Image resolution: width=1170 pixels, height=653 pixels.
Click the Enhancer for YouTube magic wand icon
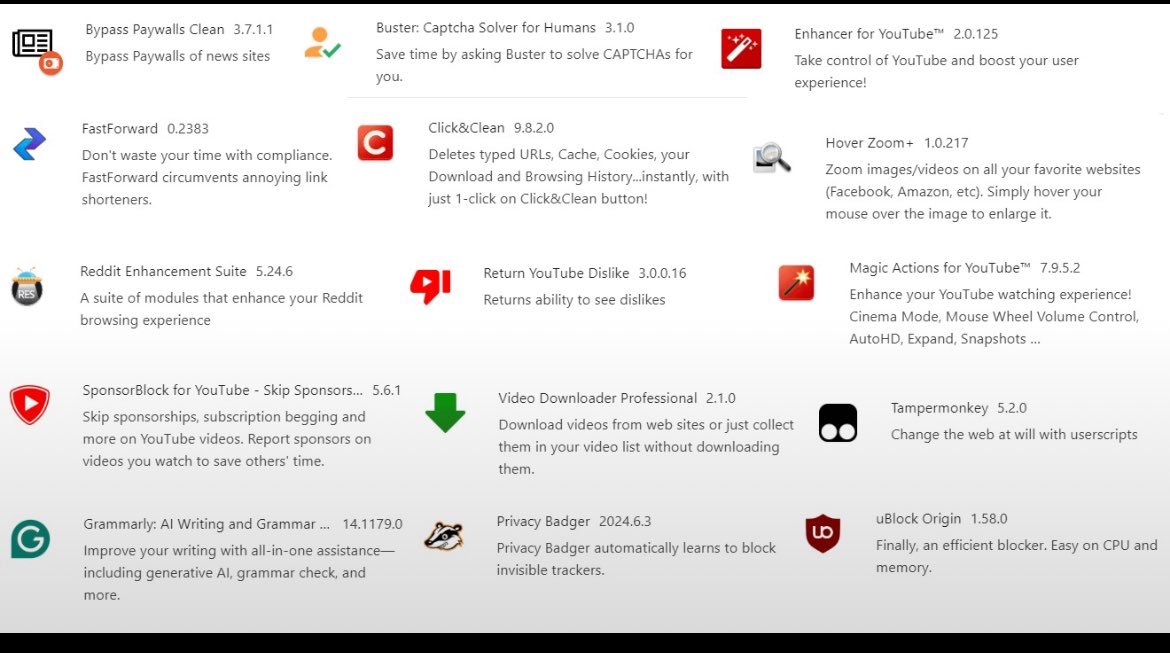point(741,49)
